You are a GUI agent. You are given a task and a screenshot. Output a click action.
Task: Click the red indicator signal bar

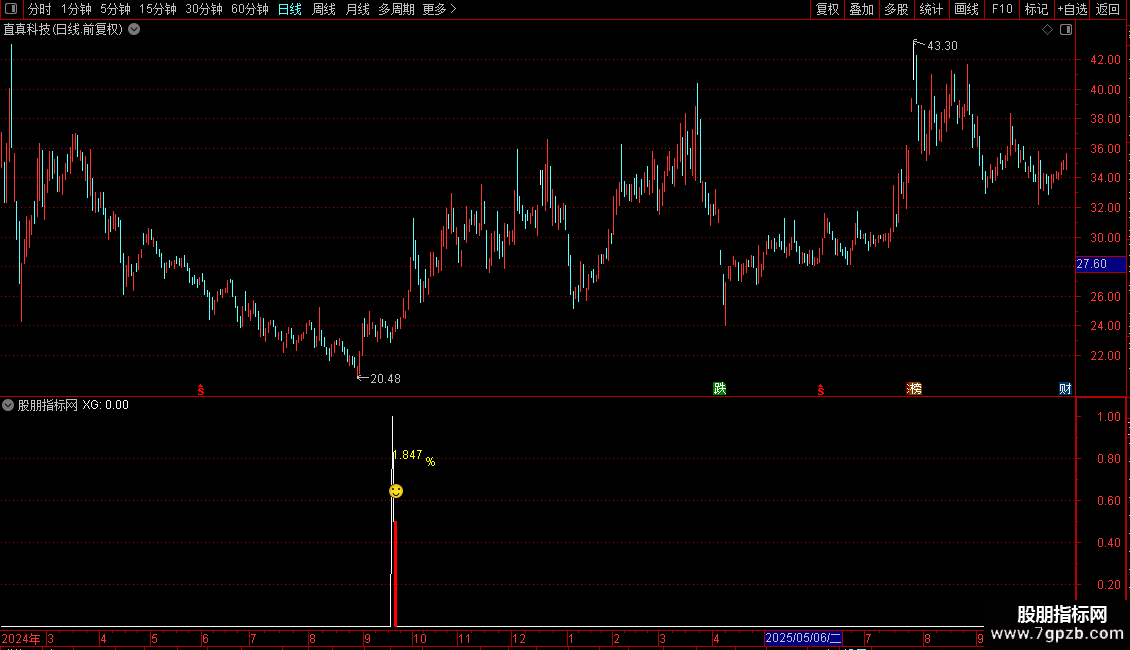(x=396, y=574)
